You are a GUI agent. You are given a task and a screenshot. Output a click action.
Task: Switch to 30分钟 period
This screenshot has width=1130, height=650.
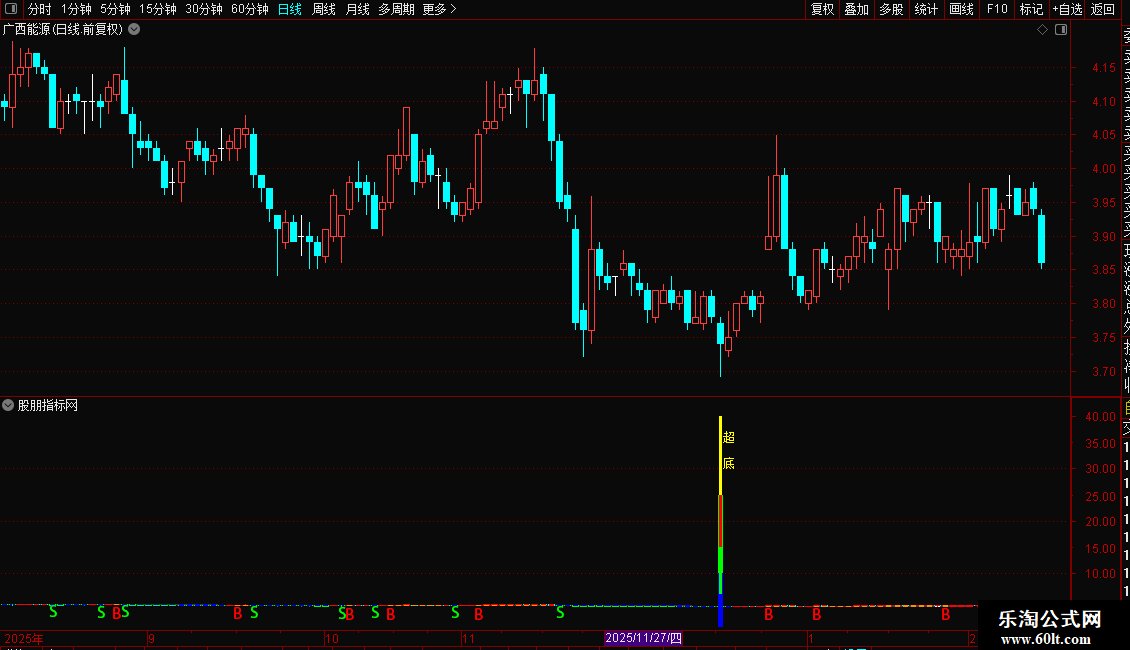coord(203,9)
